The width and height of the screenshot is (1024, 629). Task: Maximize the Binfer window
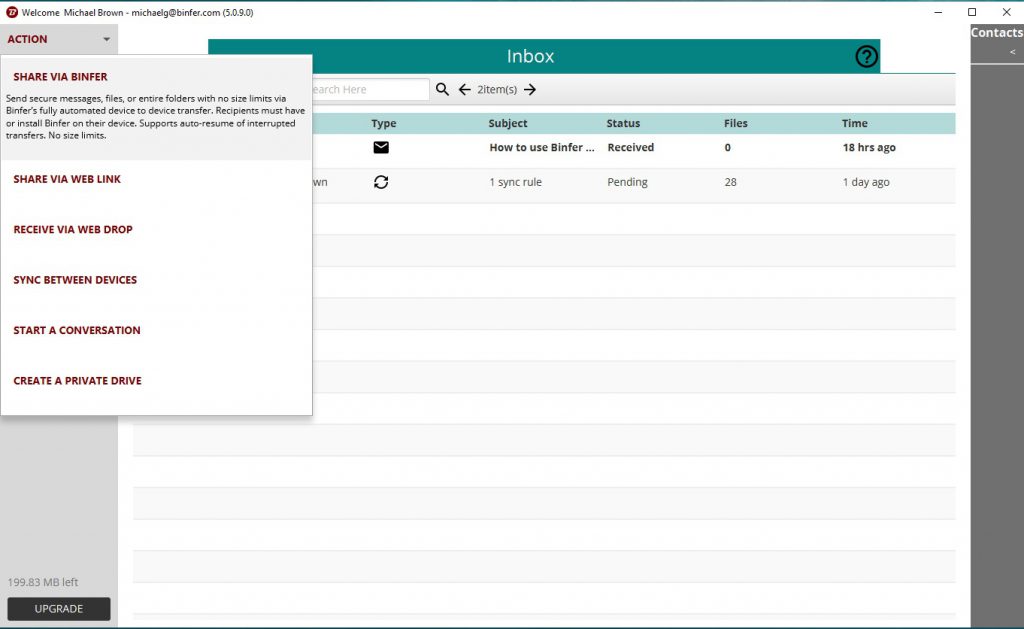click(x=972, y=12)
